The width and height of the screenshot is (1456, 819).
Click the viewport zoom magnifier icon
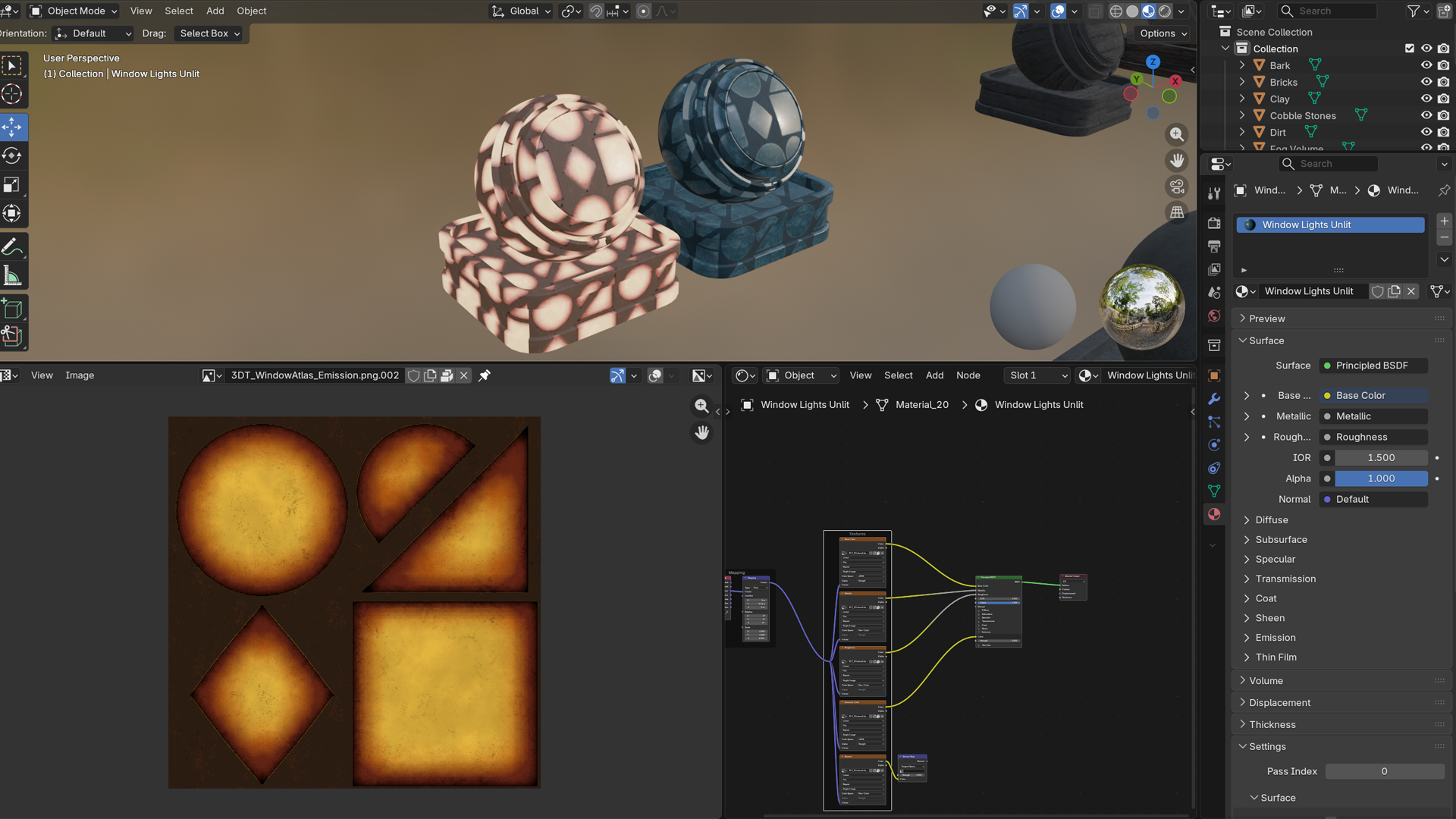(x=1176, y=134)
